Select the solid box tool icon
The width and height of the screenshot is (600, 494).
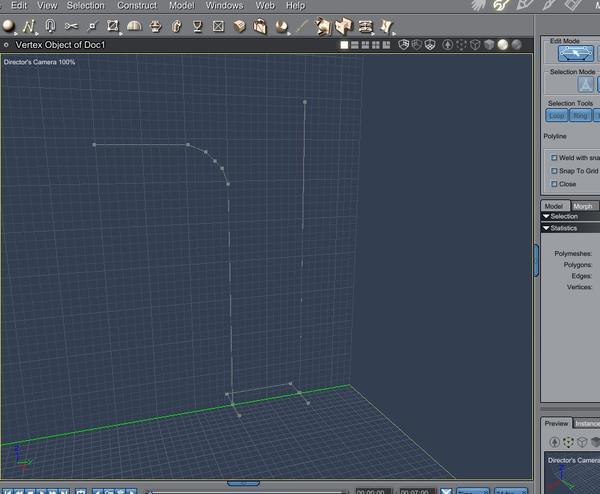click(x=240, y=26)
